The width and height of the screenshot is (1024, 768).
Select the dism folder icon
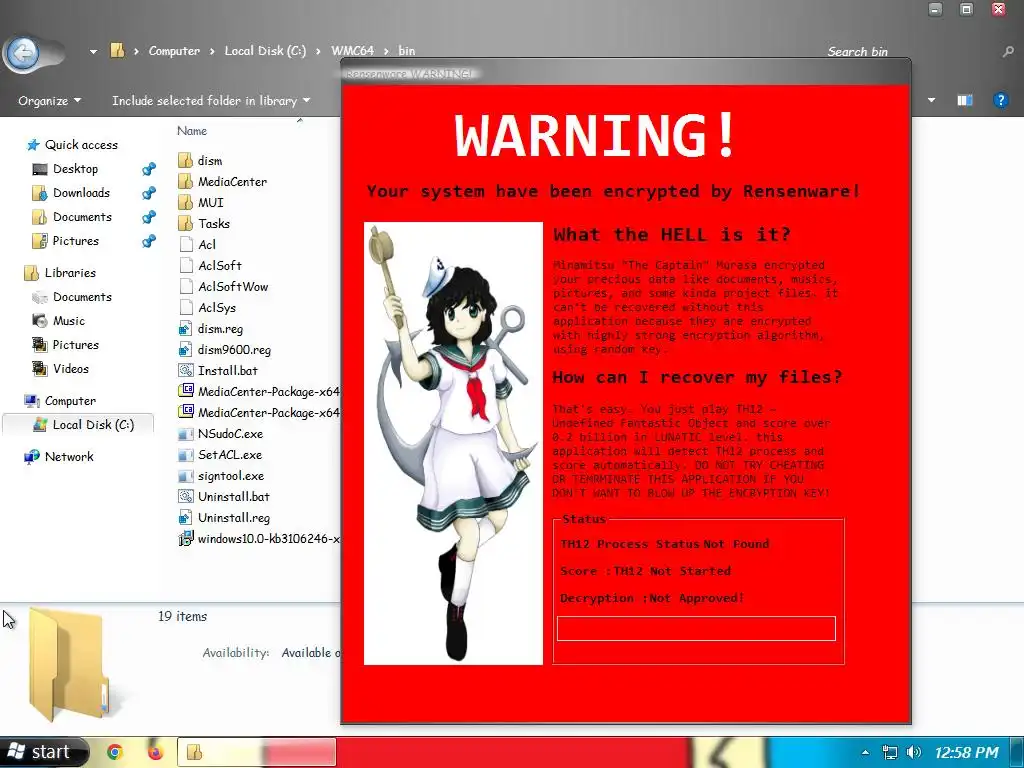185,161
